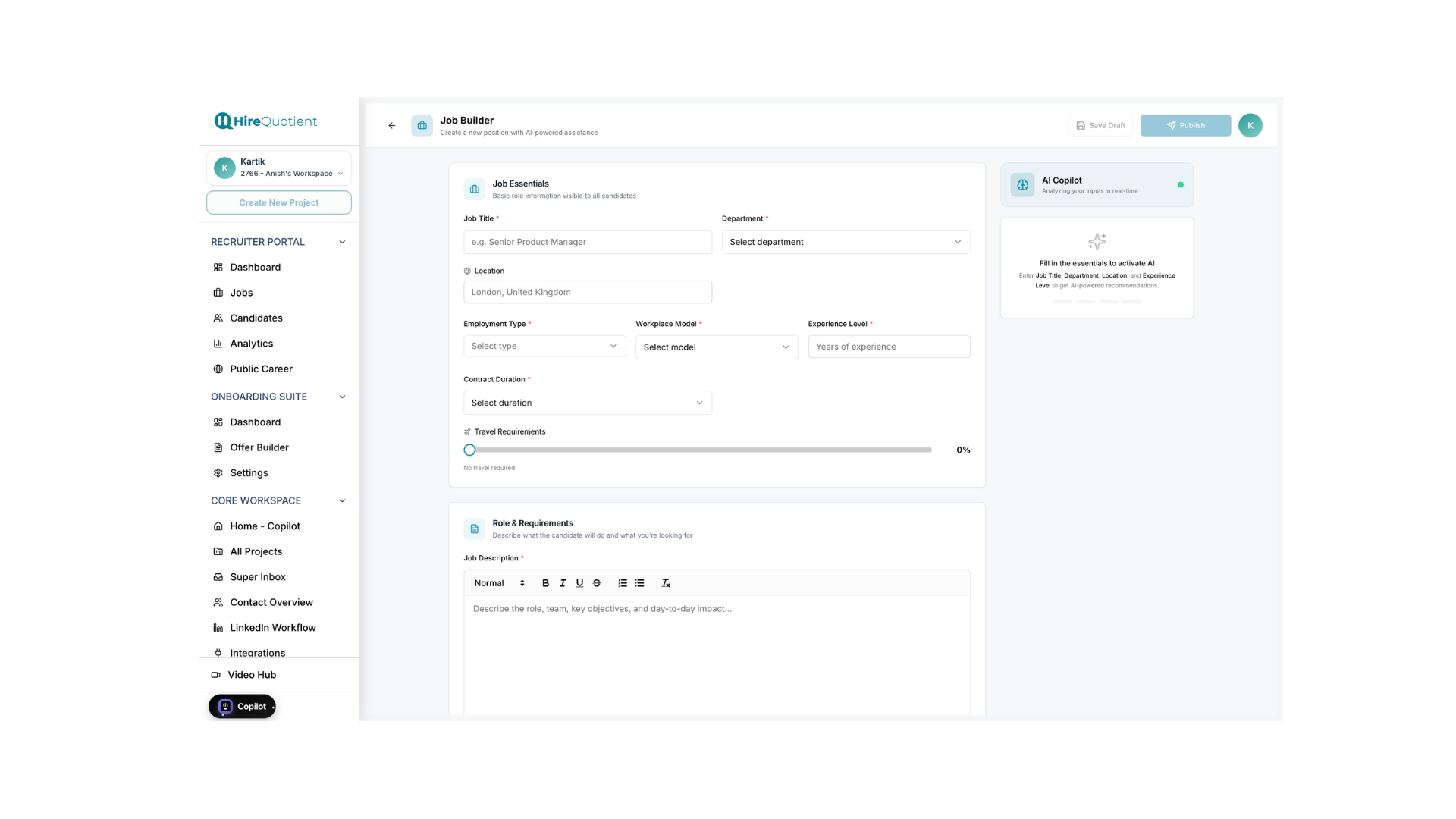Click the Publish button

coord(1185,125)
